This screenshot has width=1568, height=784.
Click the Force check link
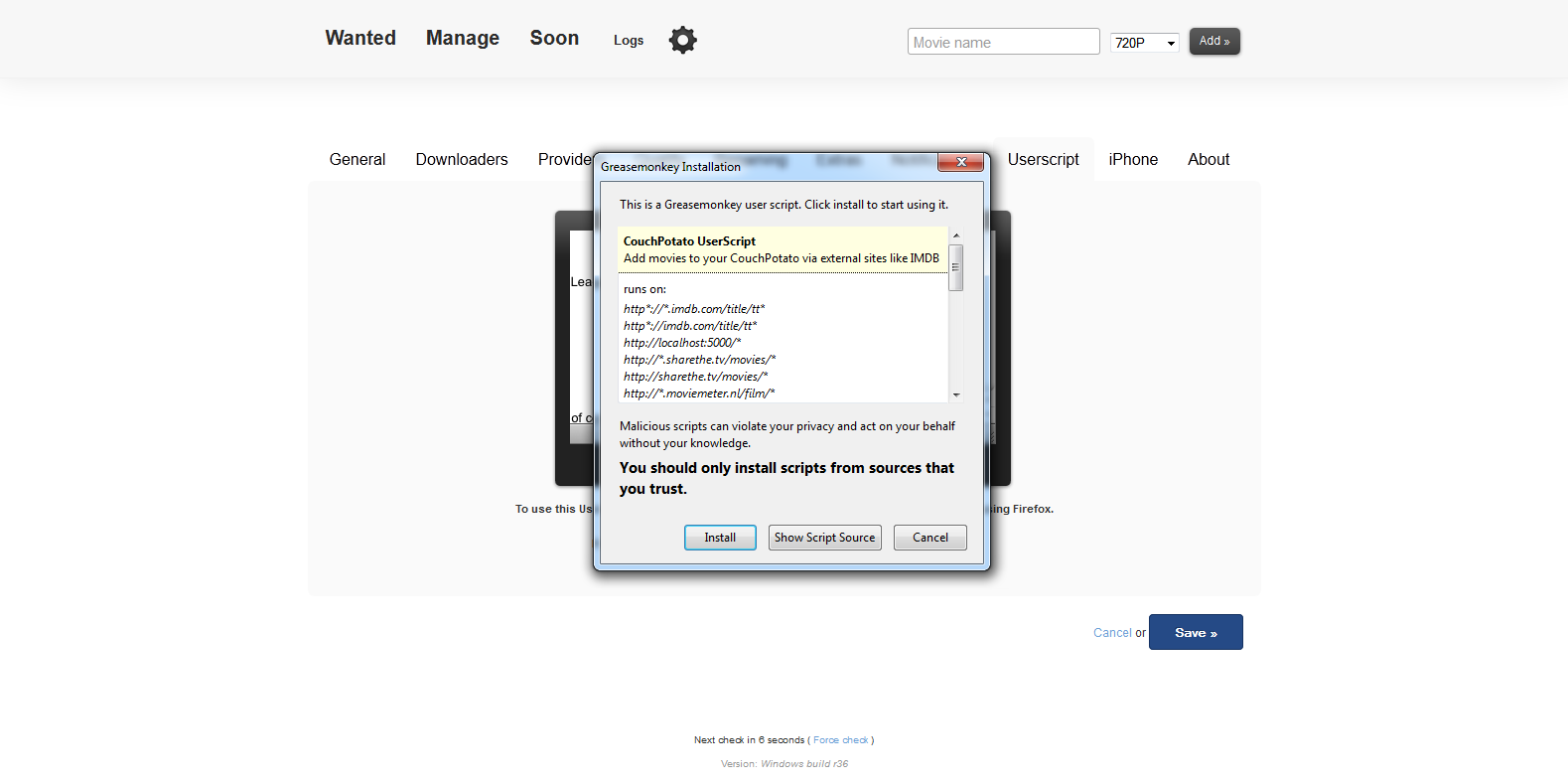[840, 740]
